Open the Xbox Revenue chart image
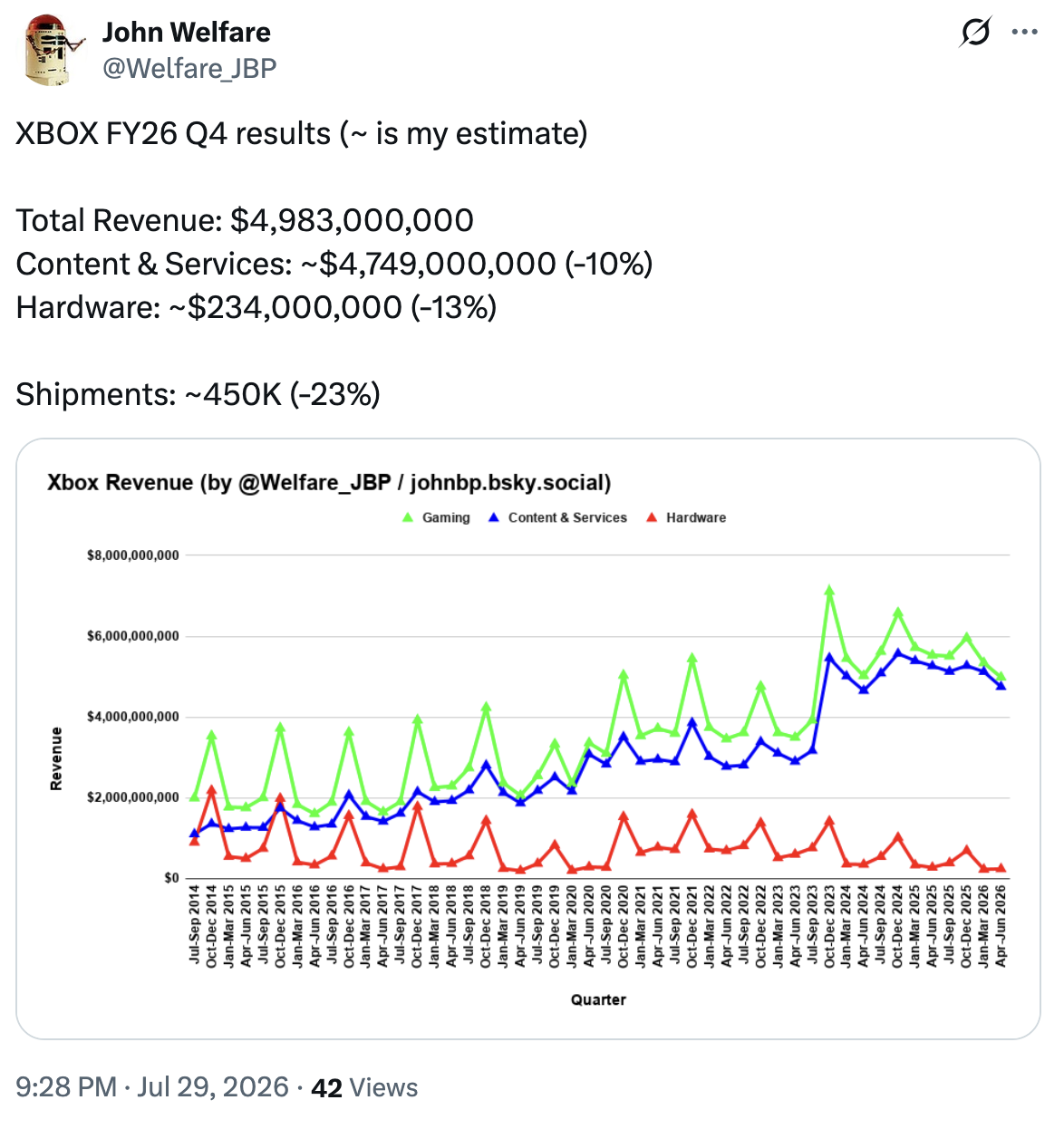The height and width of the screenshot is (1129, 1064). [528, 738]
